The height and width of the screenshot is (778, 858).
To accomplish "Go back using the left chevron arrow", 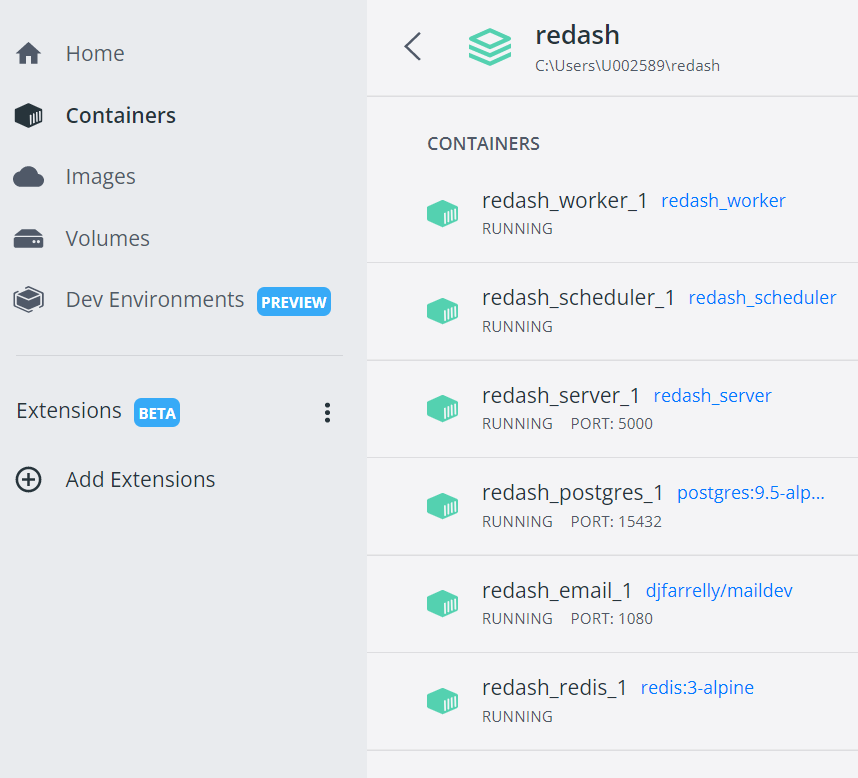I will 413,47.
